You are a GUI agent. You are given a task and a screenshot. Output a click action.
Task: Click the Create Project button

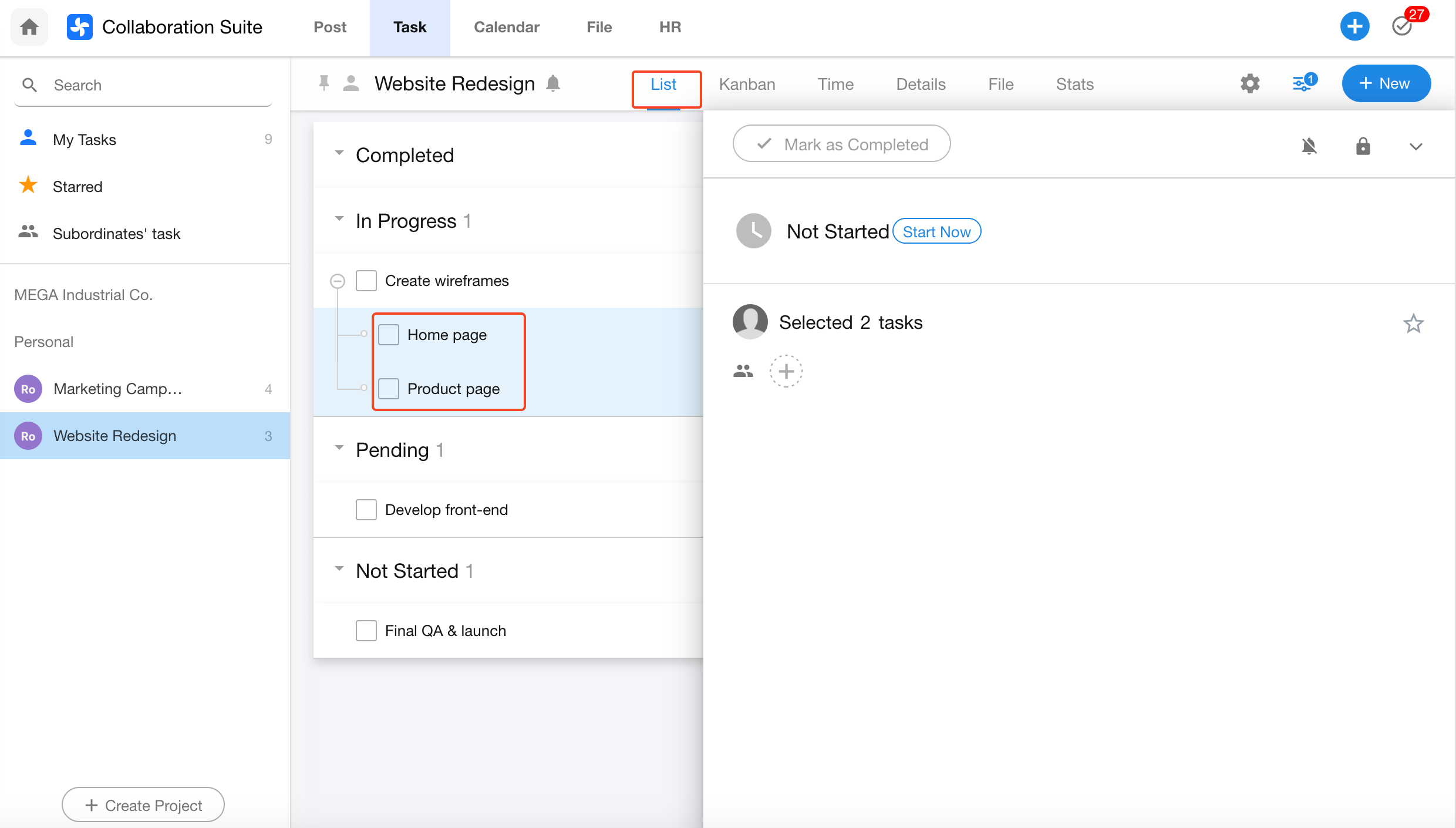click(x=143, y=805)
